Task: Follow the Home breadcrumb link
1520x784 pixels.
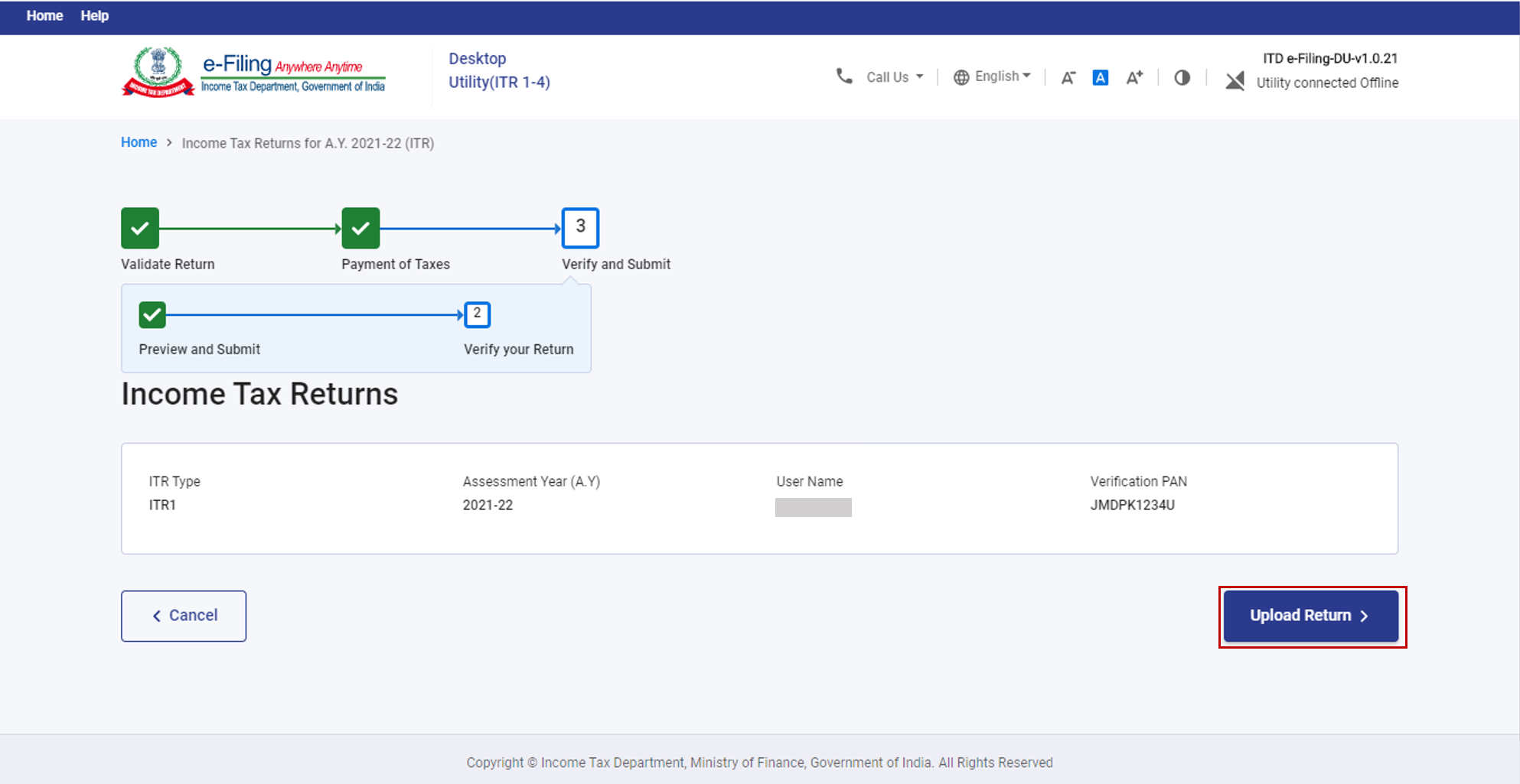Action: pyautogui.click(x=139, y=142)
